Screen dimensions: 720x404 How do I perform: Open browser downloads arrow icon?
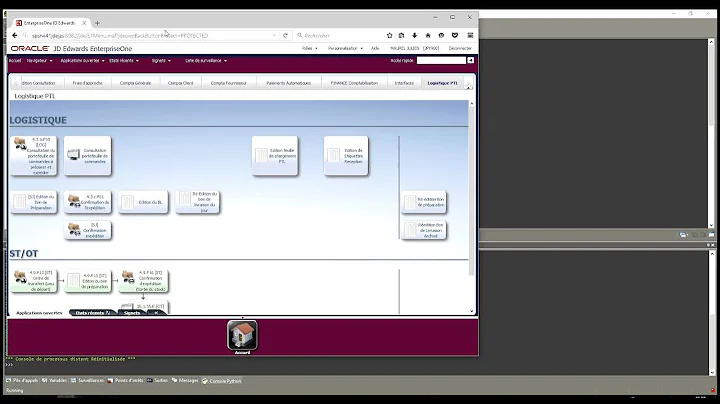pyautogui.click(x=414, y=35)
